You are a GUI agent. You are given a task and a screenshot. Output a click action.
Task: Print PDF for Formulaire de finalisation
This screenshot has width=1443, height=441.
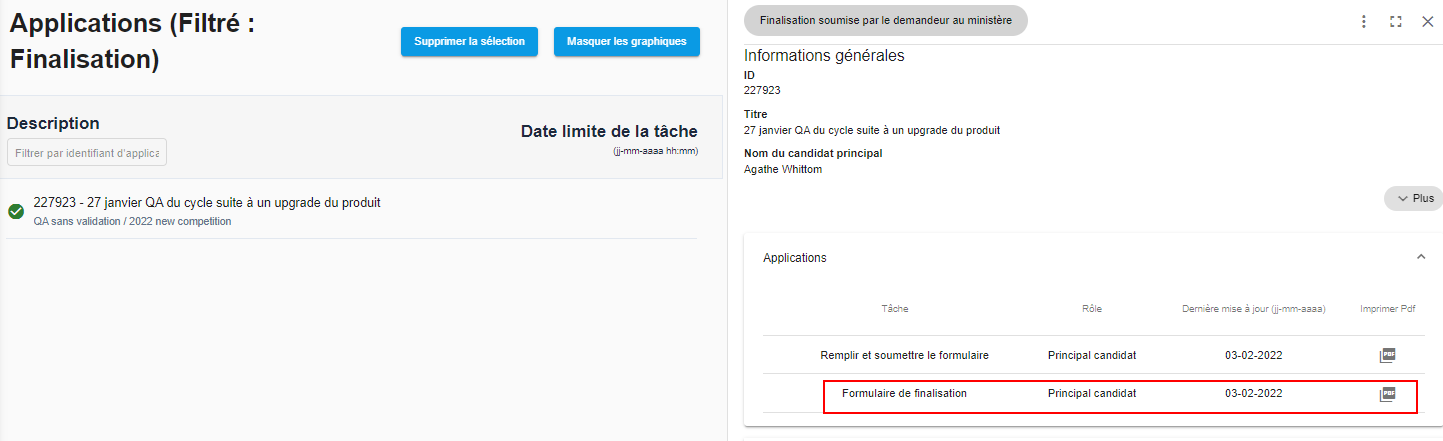point(1387,394)
